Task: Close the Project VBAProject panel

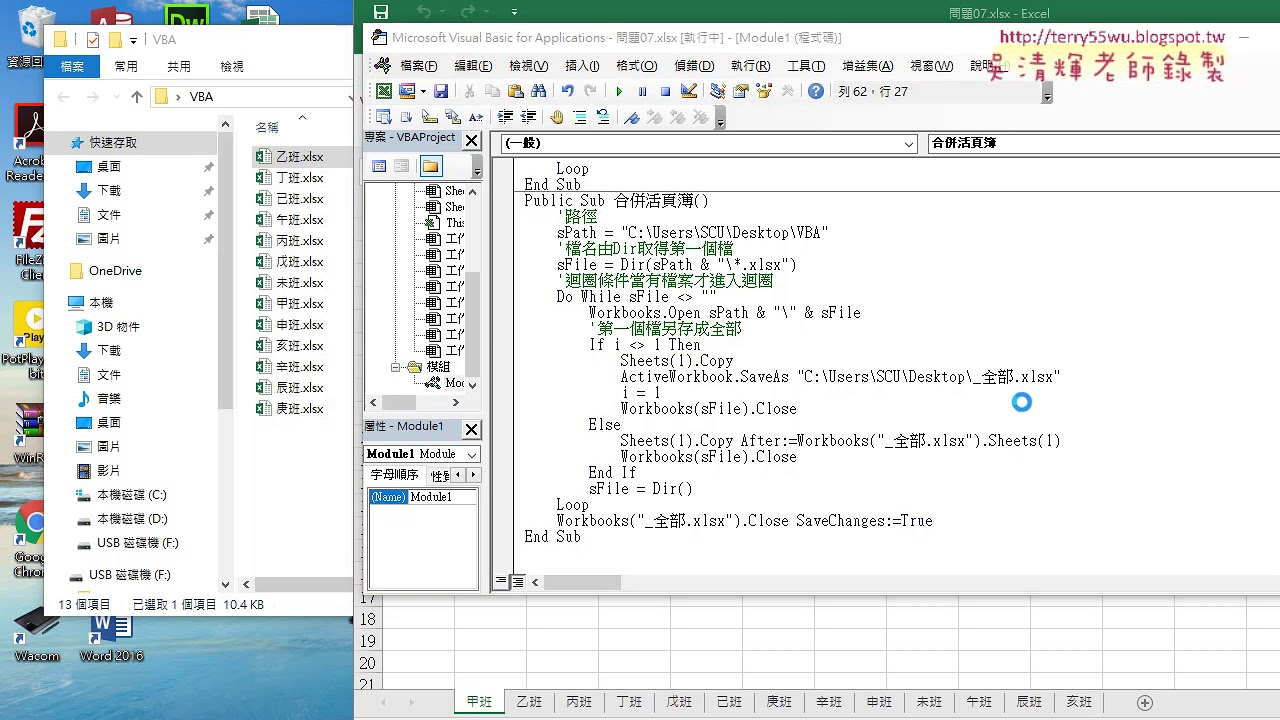Action: (471, 140)
